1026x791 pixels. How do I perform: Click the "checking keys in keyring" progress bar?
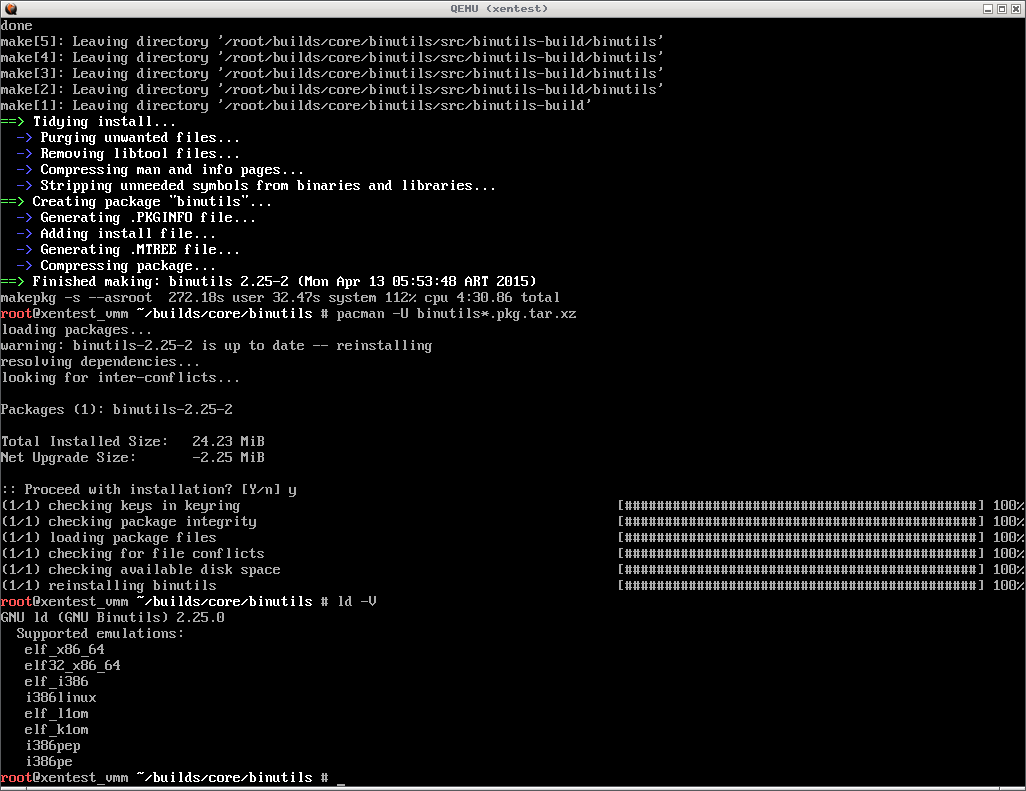pyautogui.click(x=801, y=506)
